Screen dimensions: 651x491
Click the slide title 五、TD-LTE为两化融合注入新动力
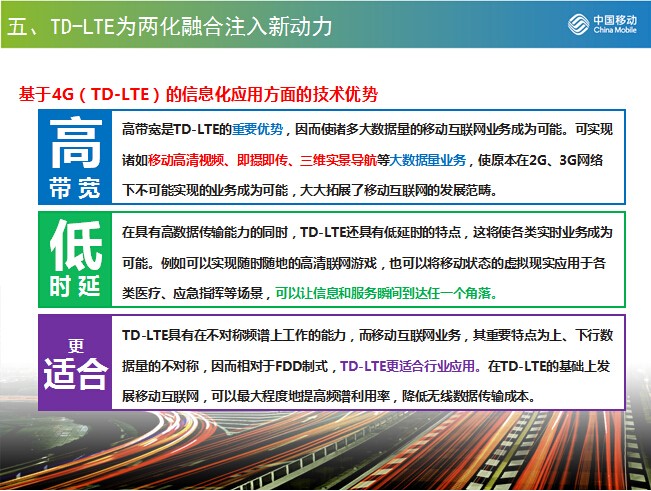(170, 26)
